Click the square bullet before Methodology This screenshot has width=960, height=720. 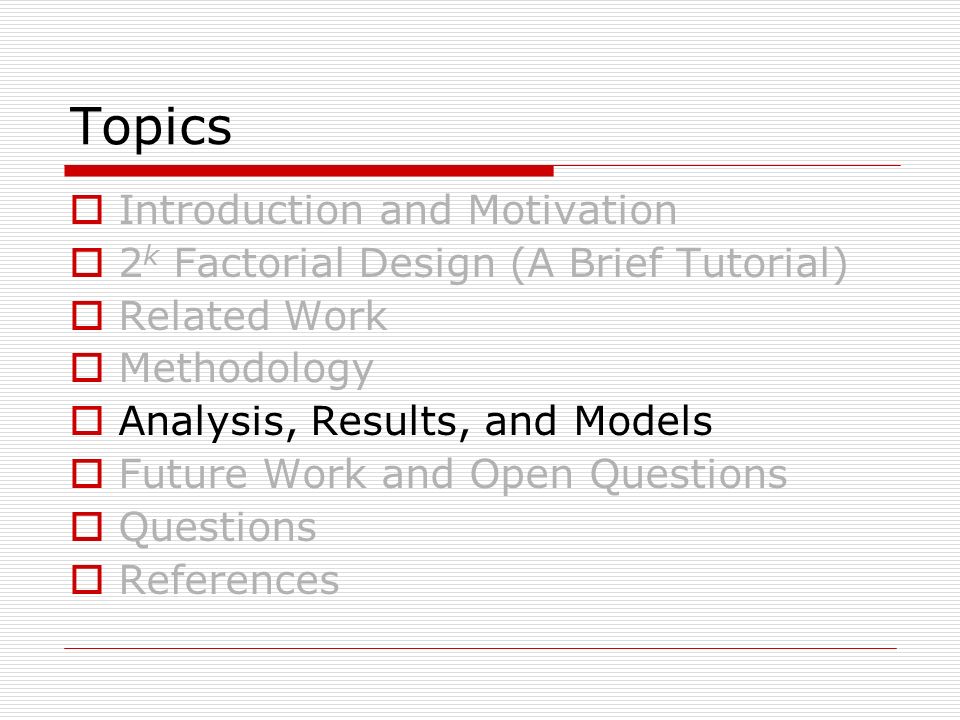tap(87, 367)
